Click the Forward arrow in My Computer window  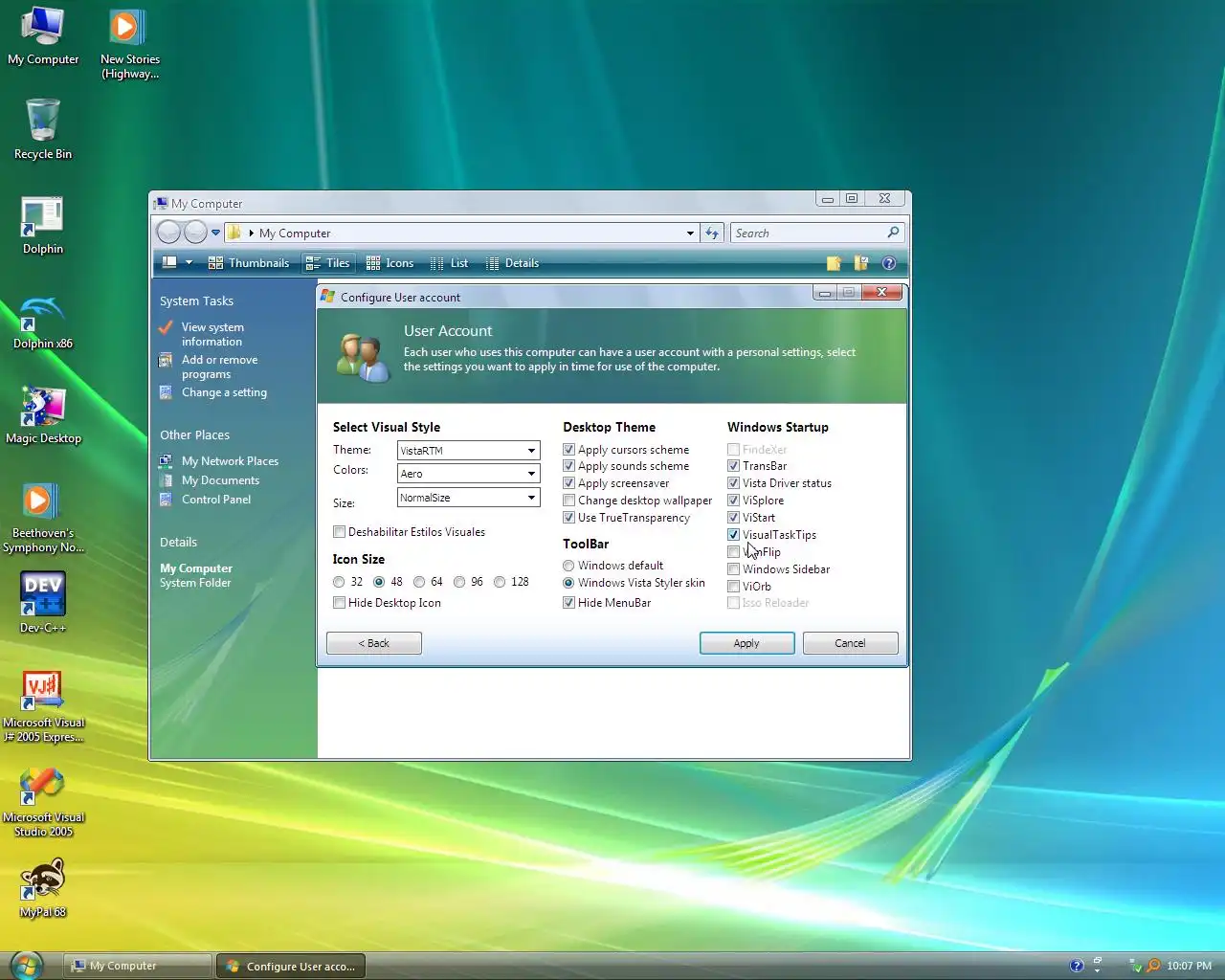[195, 233]
